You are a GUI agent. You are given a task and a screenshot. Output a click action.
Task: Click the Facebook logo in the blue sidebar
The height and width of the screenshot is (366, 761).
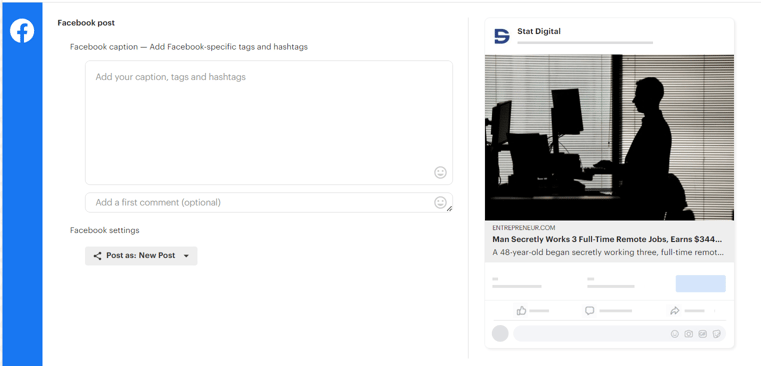22,31
